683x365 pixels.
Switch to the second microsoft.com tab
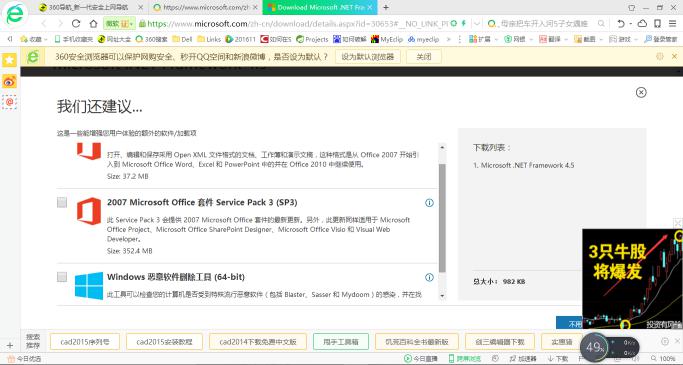(205, 7)
